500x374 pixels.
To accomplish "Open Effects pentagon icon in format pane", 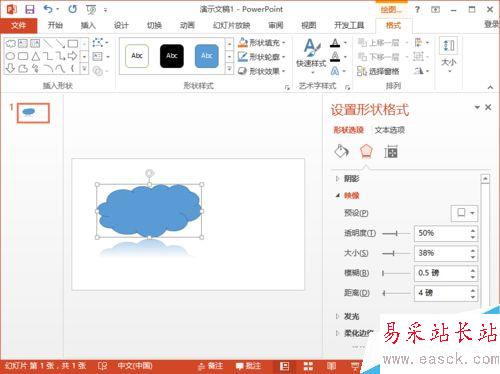I will pos(366,151).
